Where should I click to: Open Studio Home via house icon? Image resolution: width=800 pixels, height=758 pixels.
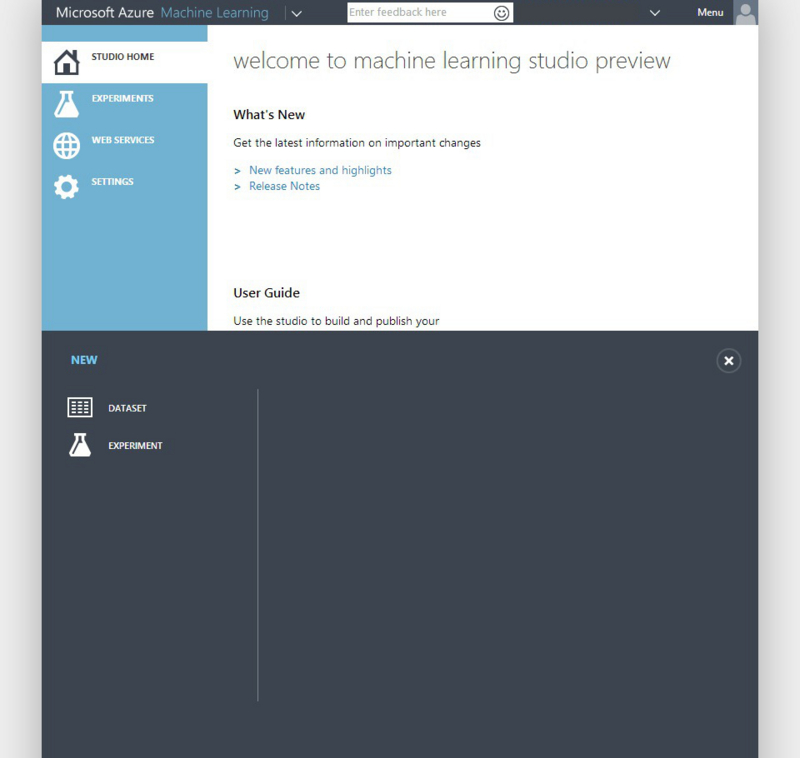point(66,62)
